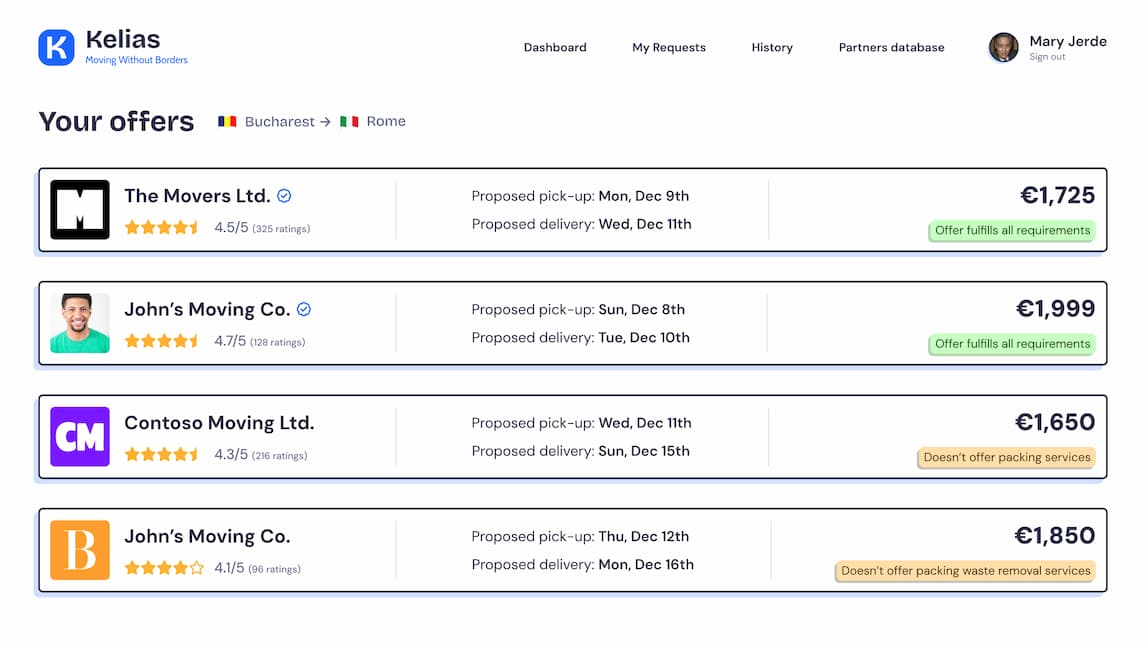Open the Dashboard menu item
This screenshot has width=1146, height=645.
(555, 47)
